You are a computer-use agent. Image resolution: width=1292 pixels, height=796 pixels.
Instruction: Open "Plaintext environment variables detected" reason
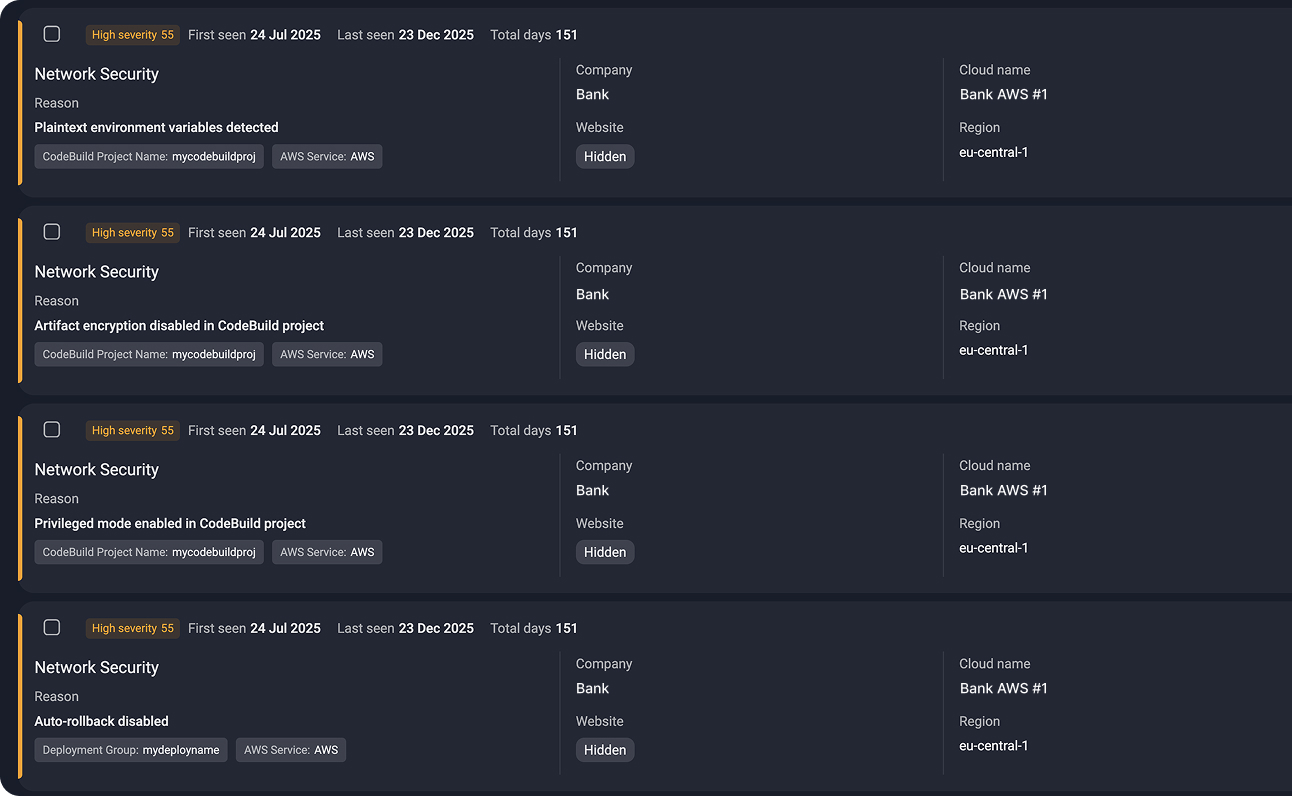(x=156, y=128)
